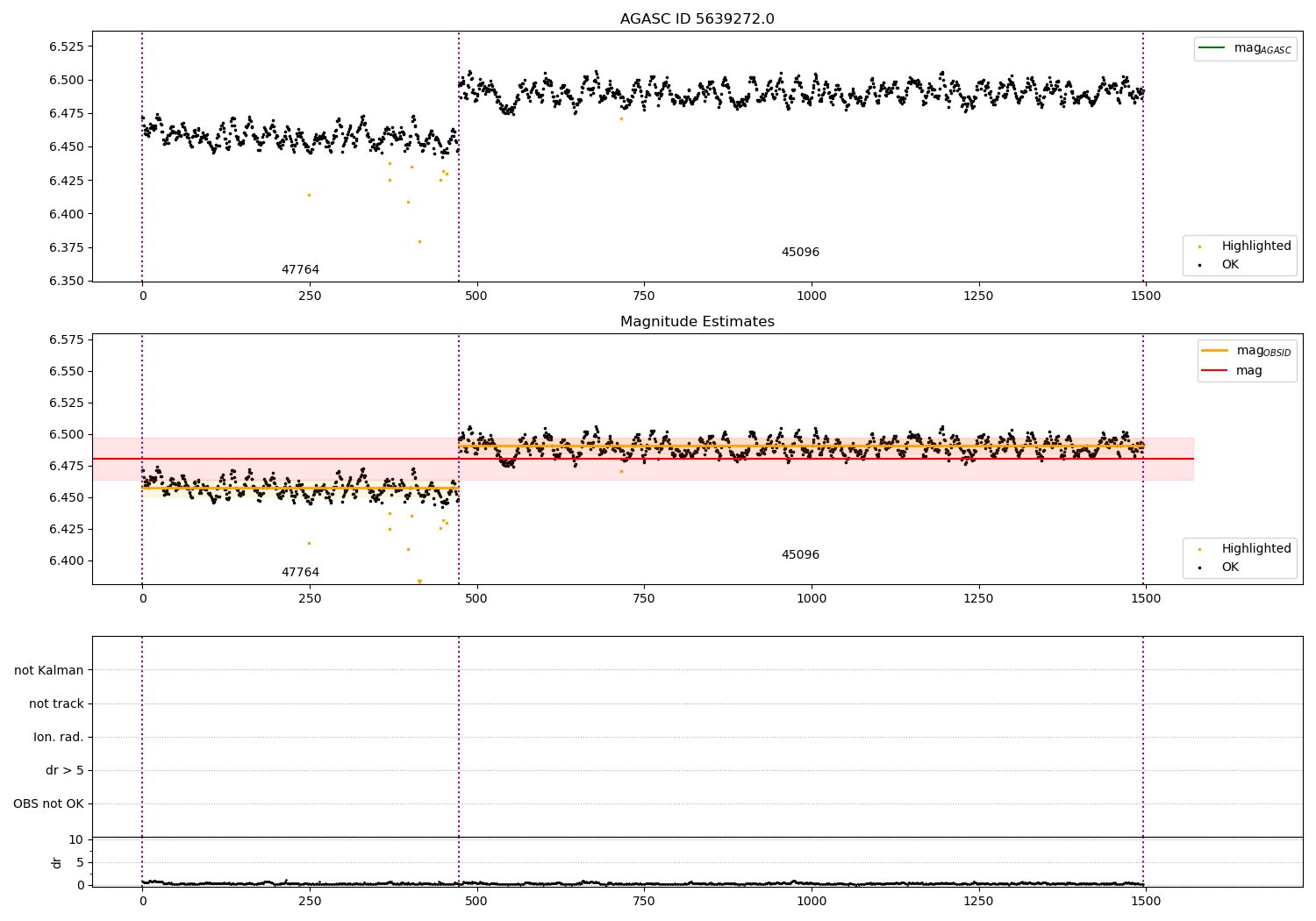Click the rotated 'dr' y-axis label
1316x921 pixels.
tap(57, 862)
